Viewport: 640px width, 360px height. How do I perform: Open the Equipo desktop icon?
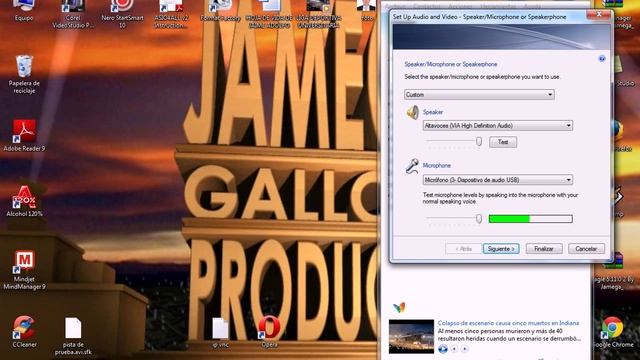[24, 11]
